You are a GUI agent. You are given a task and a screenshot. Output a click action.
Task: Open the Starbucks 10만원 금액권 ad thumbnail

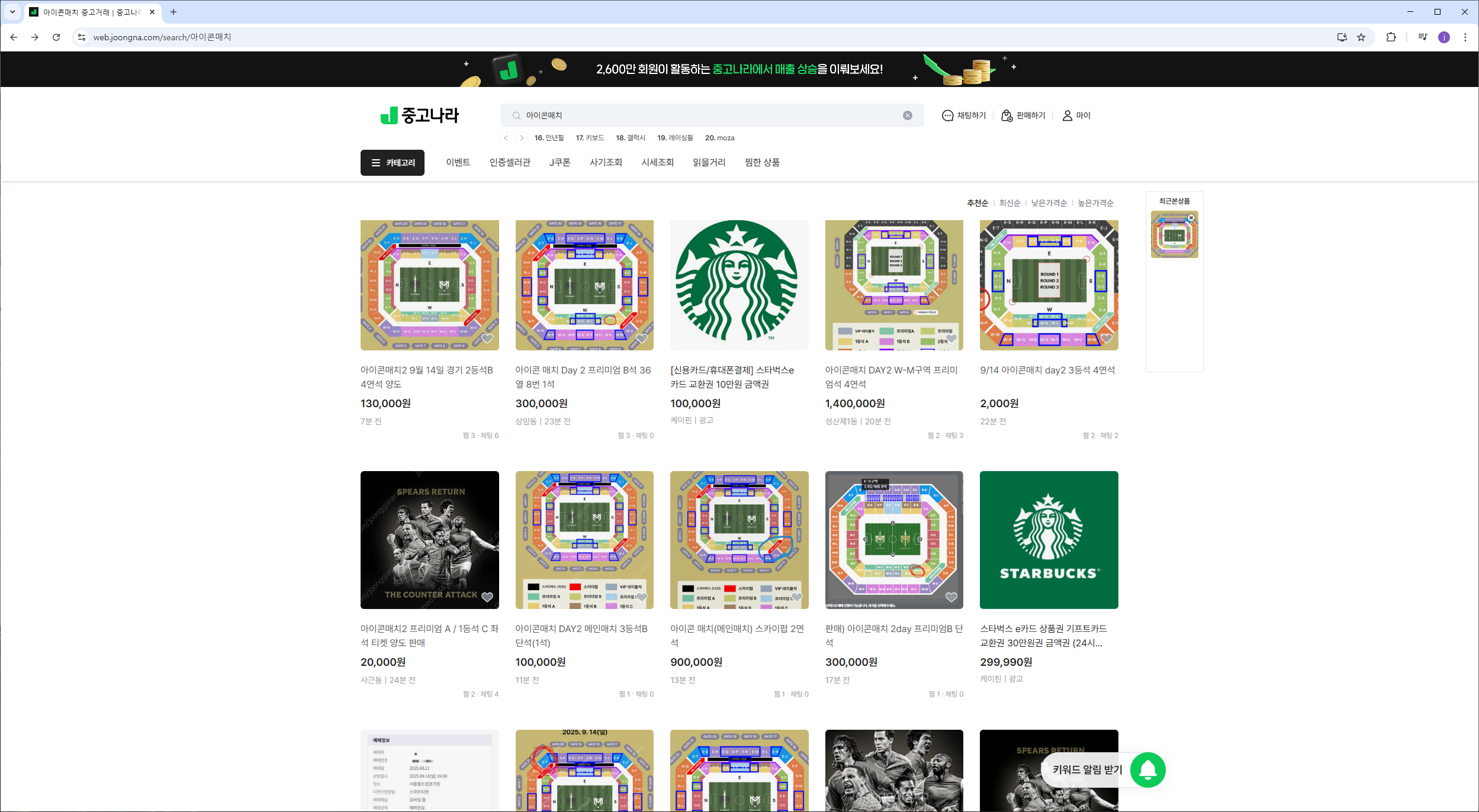(739, 285)
